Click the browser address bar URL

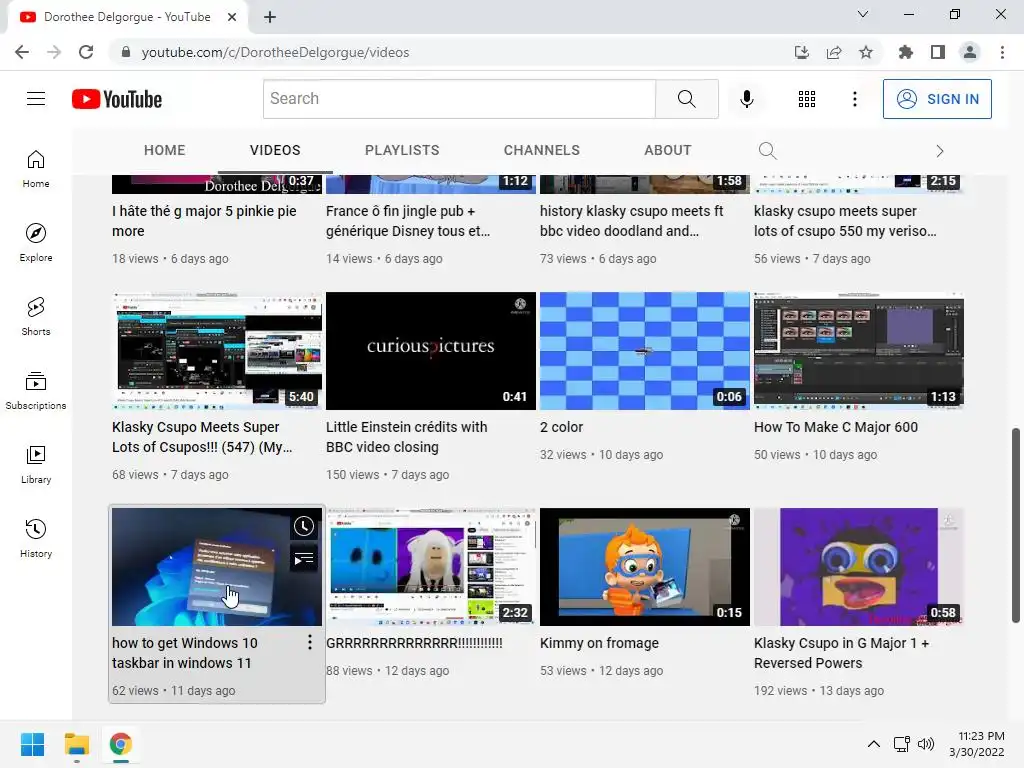coord(276,52)
